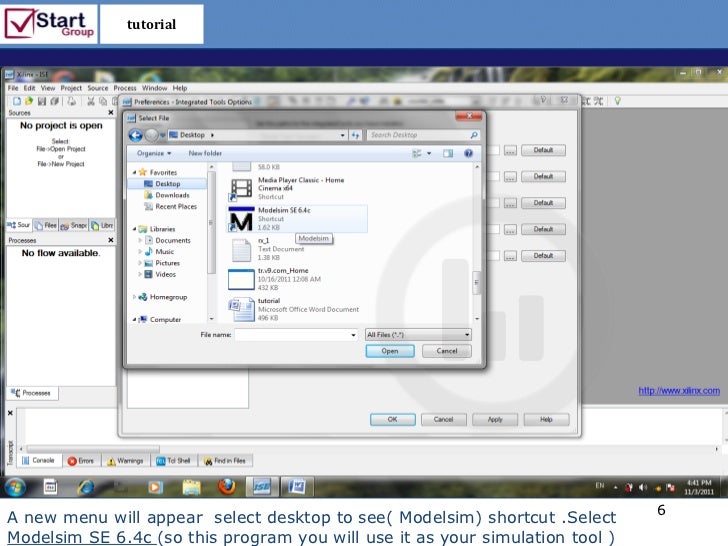Click inside the File name input field
728x546 pixels.
point(292,335)
